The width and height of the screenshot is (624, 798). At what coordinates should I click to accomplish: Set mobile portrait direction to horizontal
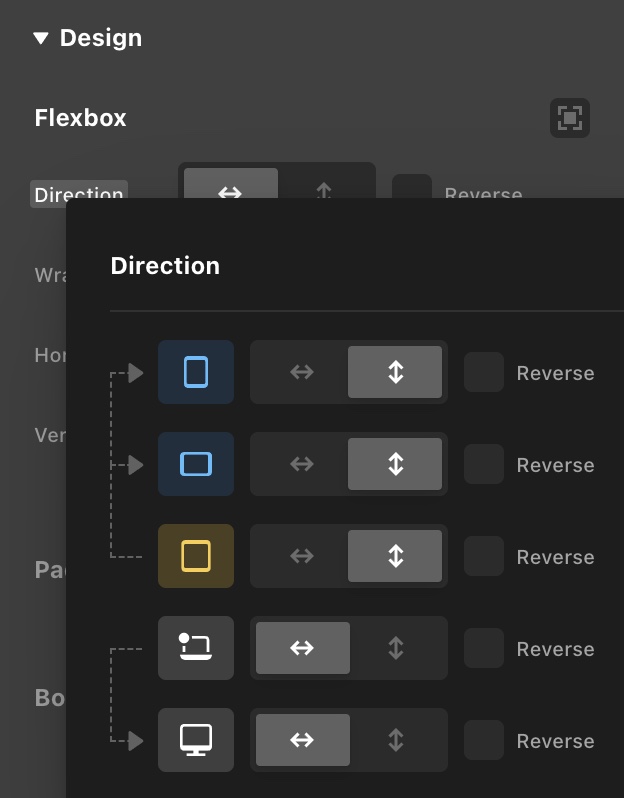tap(302, 372)
